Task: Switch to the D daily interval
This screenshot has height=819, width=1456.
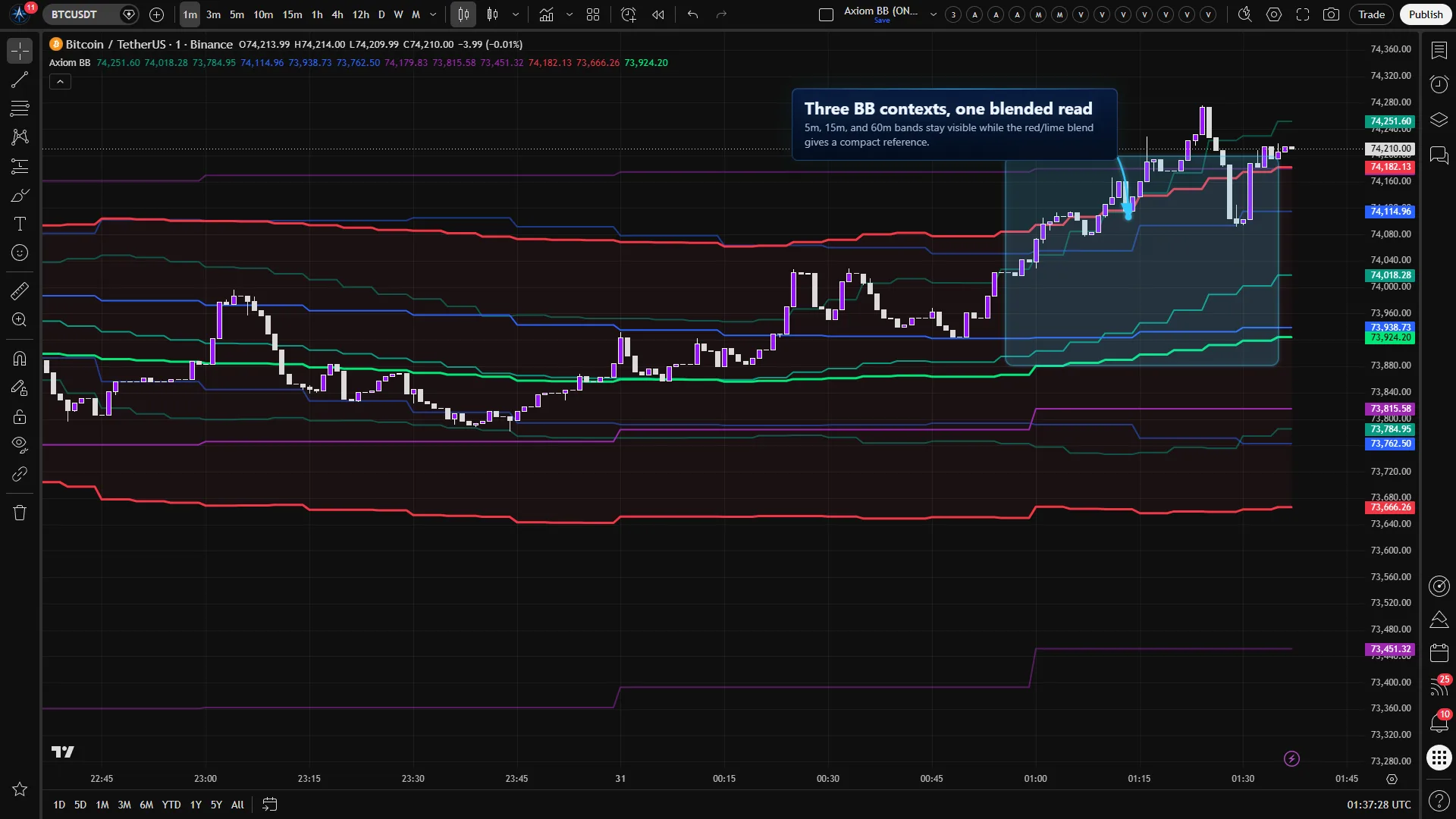Action: click(x=381, y=14)
